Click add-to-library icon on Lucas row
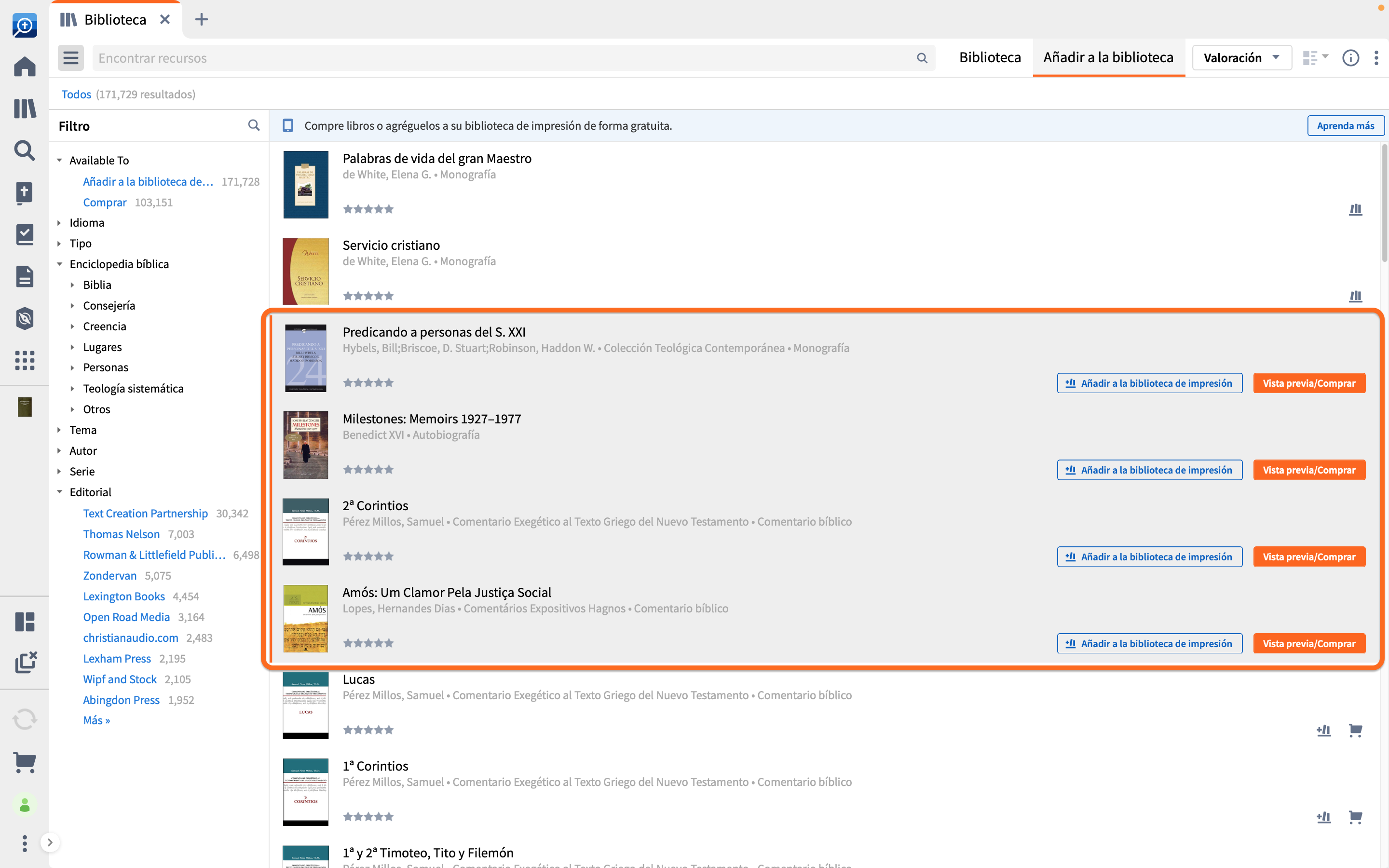Viewport: 1389px width, 868px height. pyautogui.click(x=1323, y=730)
